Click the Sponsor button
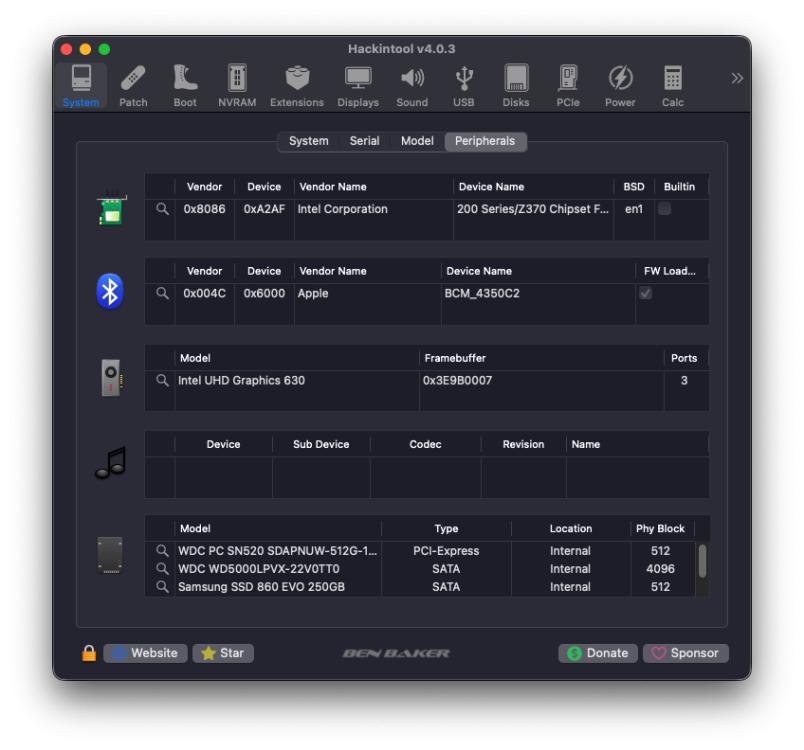 click(x=686, y=654)
